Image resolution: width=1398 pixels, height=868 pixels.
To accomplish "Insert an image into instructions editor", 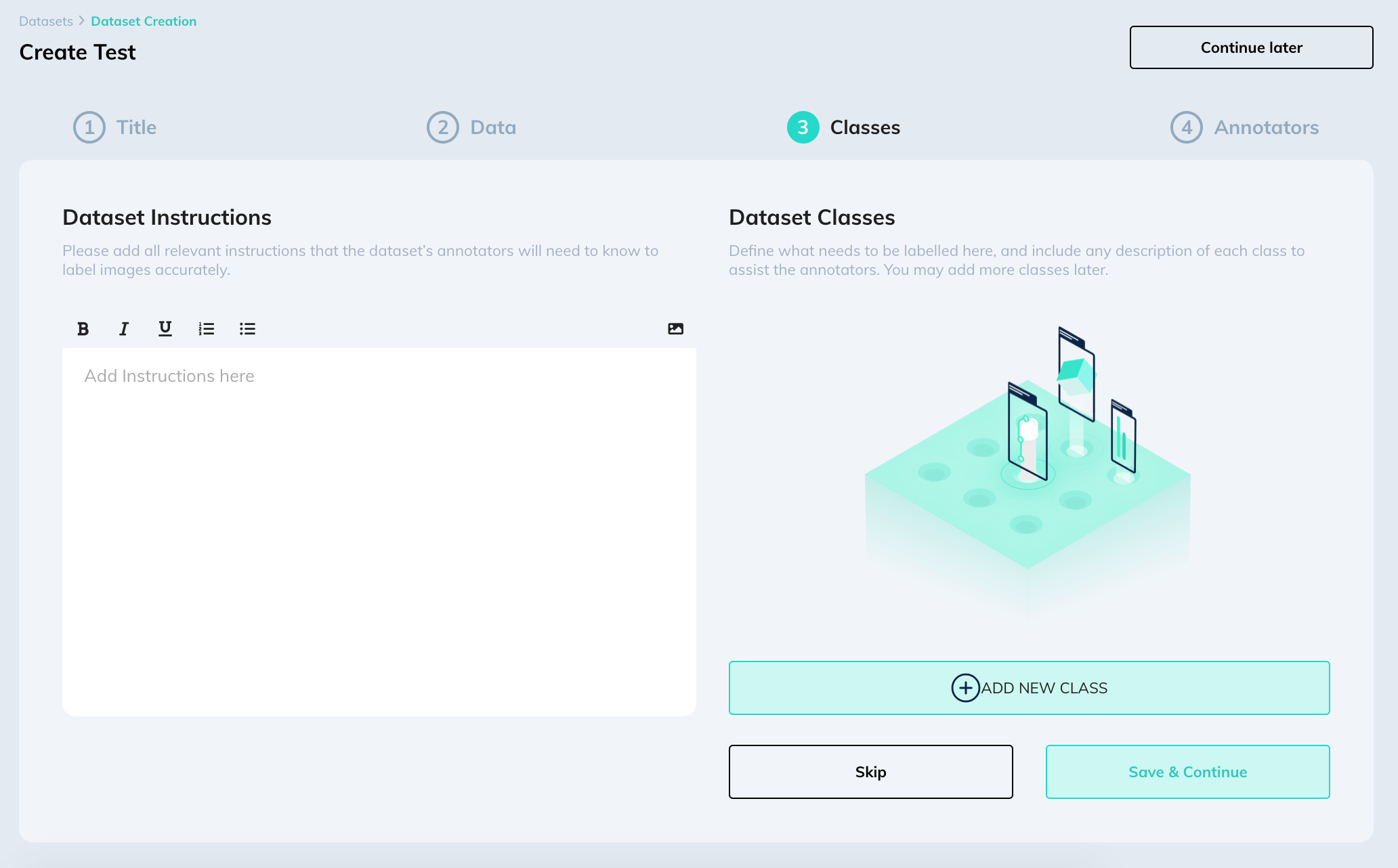I will click(675, 329).
